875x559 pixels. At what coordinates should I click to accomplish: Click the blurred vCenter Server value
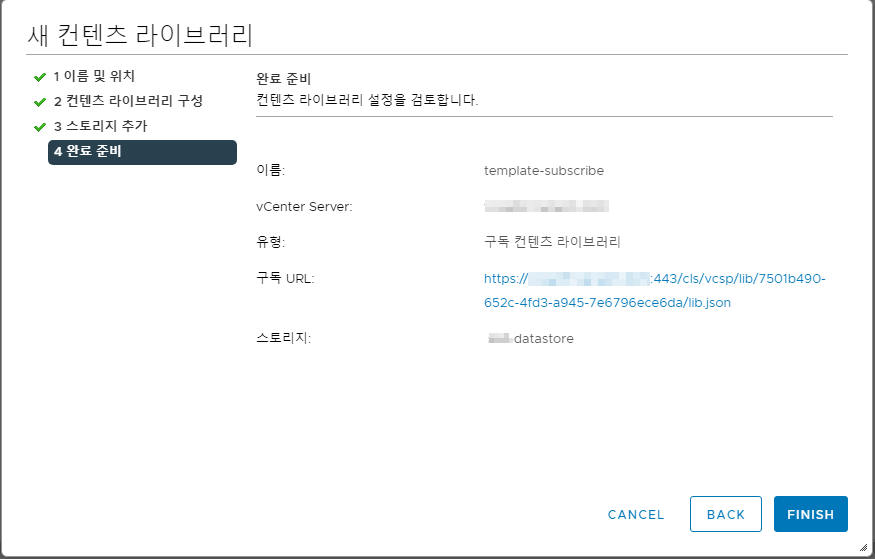546,206
